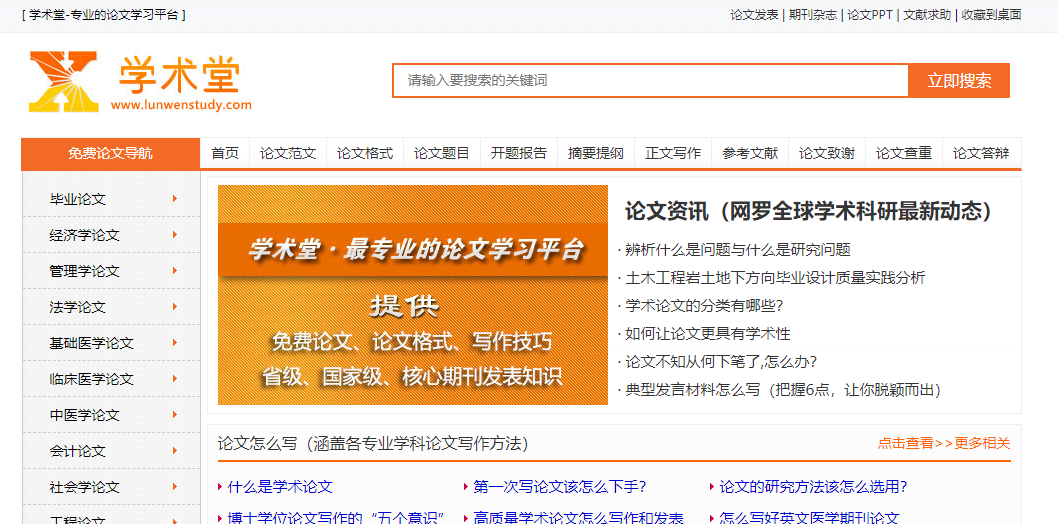Switch to the 开题报告 tab
This screenshot has height=524, width=1058.
pos(519,153)
